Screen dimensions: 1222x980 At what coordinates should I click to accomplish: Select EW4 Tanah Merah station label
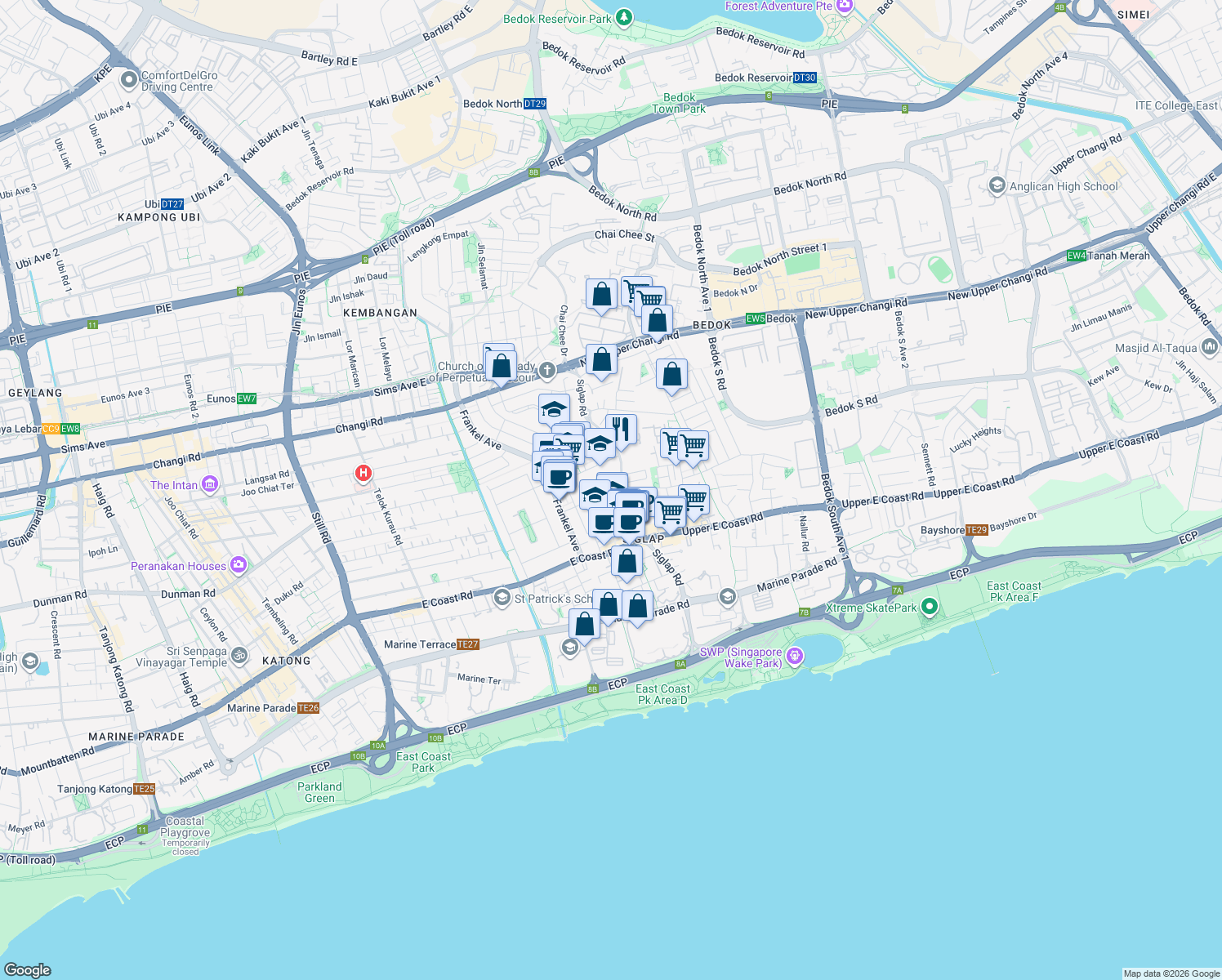1108,256
